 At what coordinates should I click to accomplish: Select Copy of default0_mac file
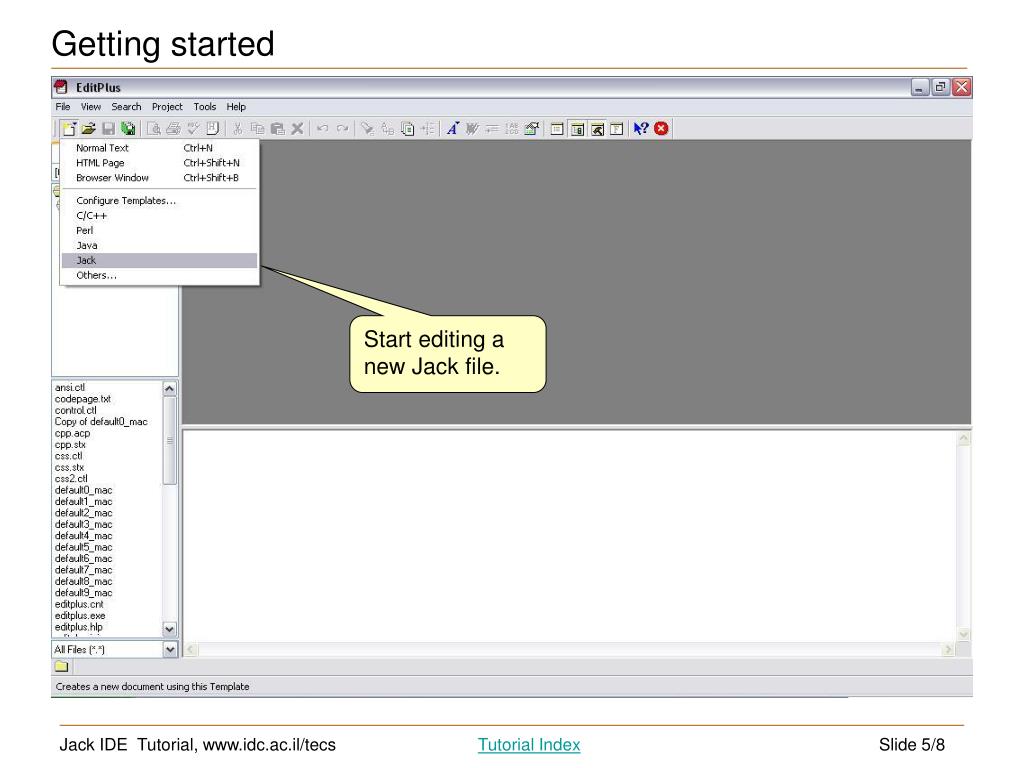101,421
